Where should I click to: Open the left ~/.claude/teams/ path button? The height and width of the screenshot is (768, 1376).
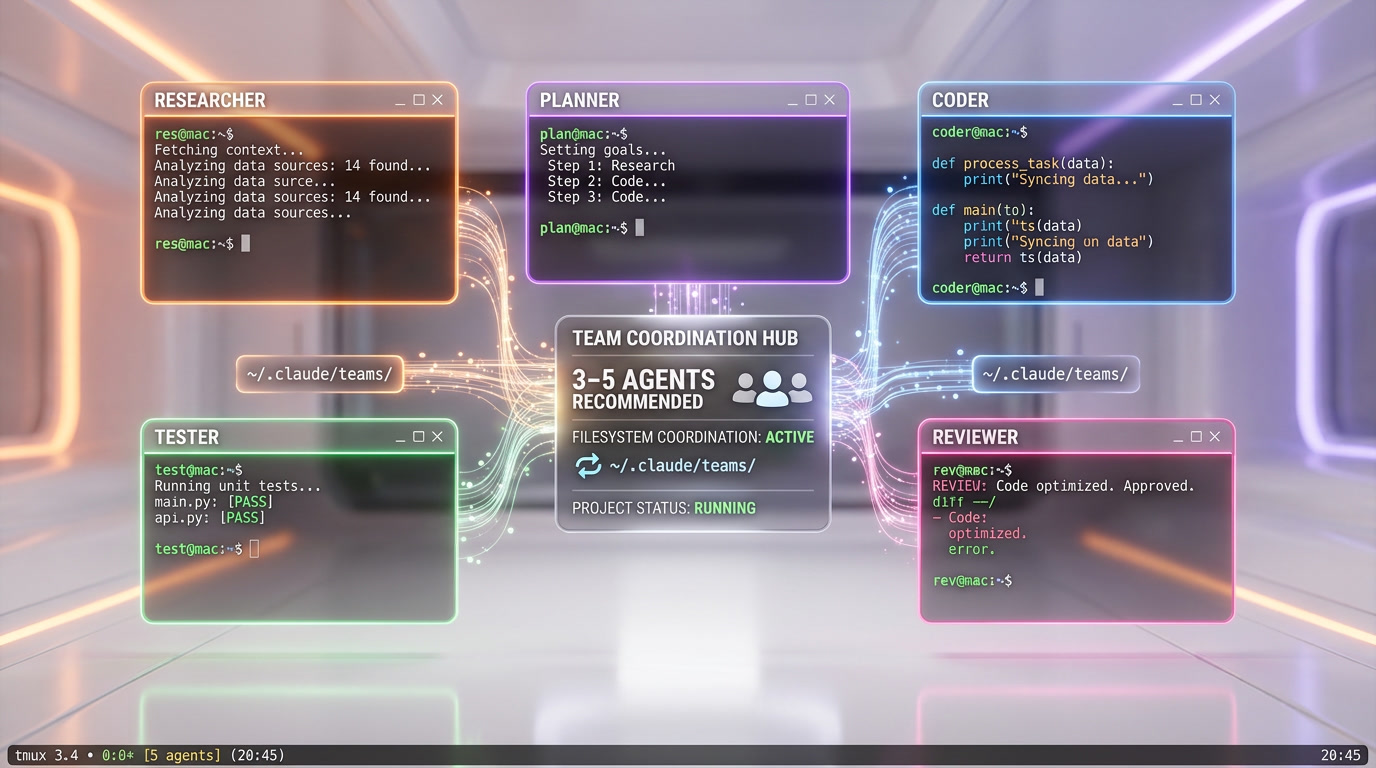pos(319,373)
